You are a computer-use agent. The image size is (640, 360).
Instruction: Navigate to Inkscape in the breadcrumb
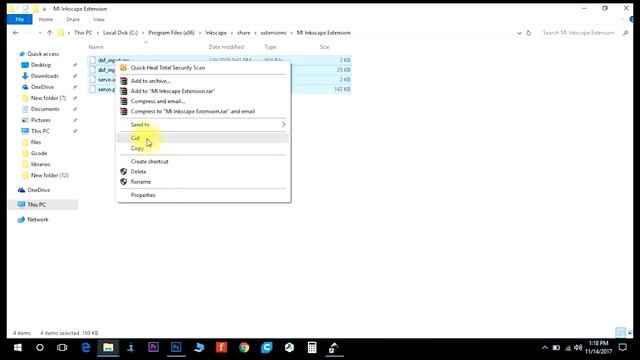pos(216,33)
